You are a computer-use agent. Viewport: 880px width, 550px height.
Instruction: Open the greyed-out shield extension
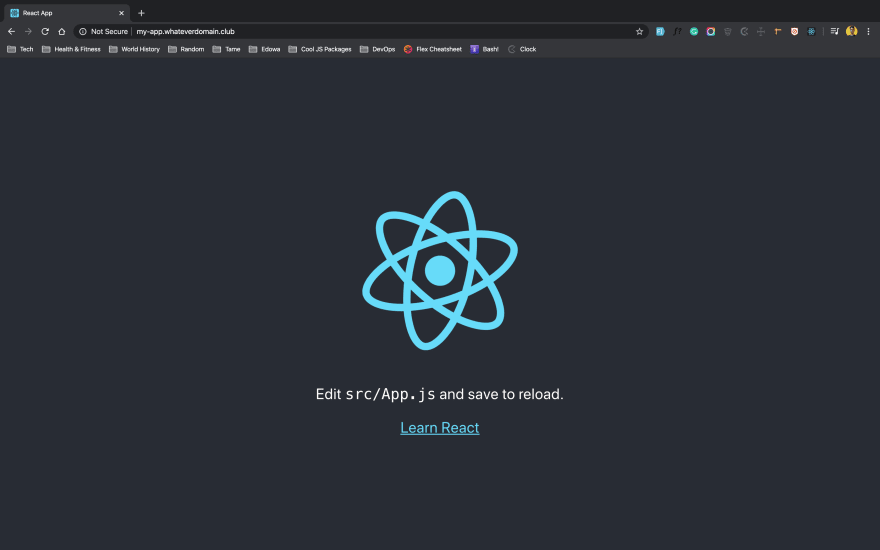tap(727, 31)
